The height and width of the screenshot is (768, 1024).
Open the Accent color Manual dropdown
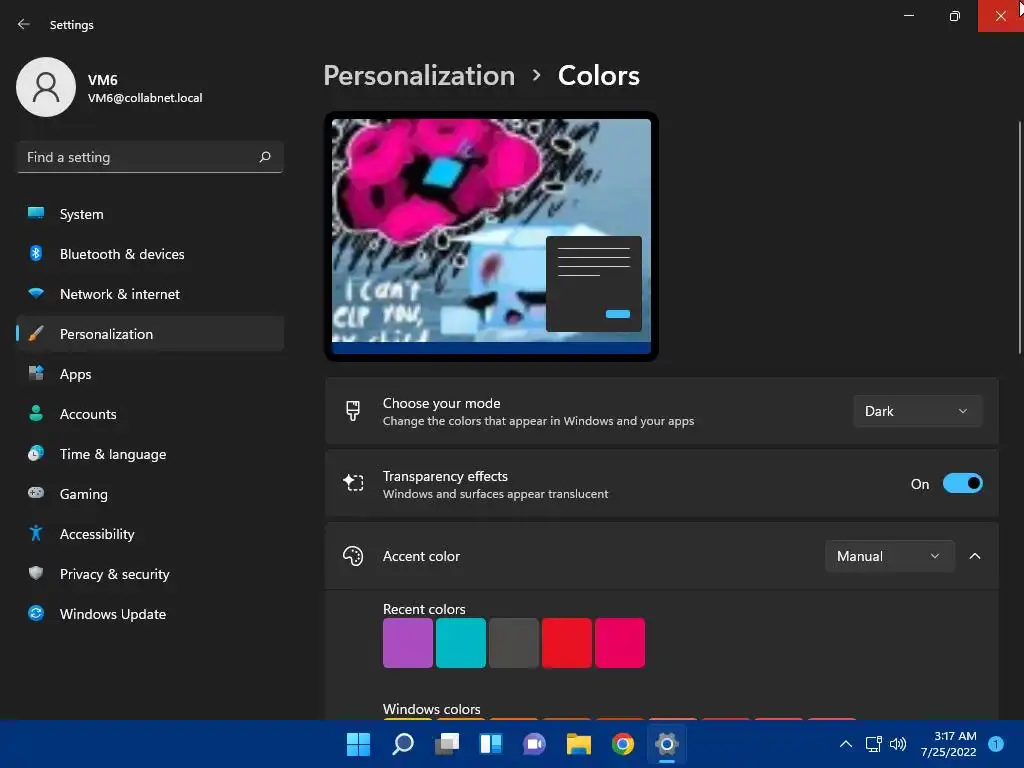pos(889,556)
